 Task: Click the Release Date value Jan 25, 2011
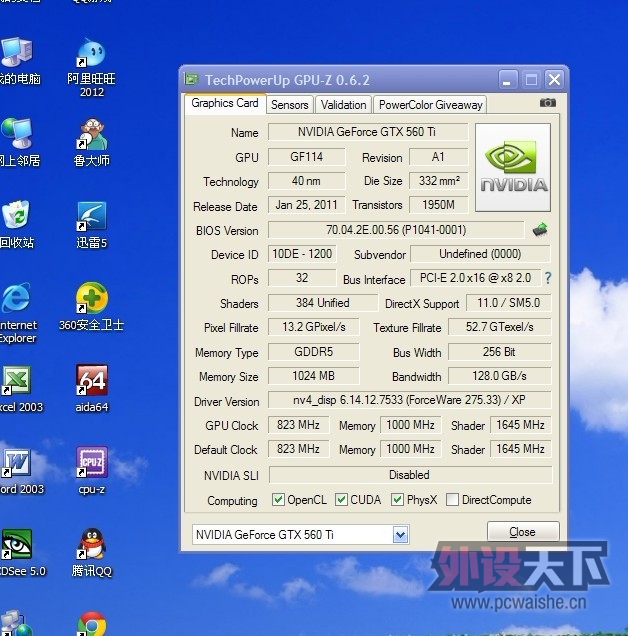pyautogui.click(x=307, y=205)
